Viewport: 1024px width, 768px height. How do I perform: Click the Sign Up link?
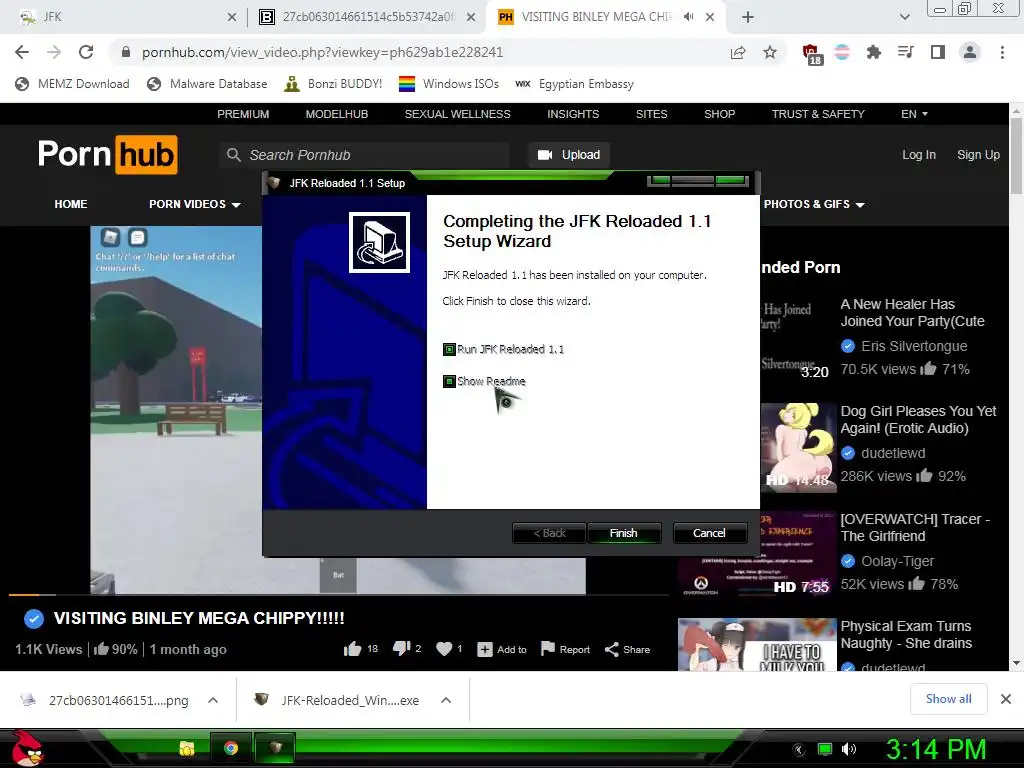978,155
